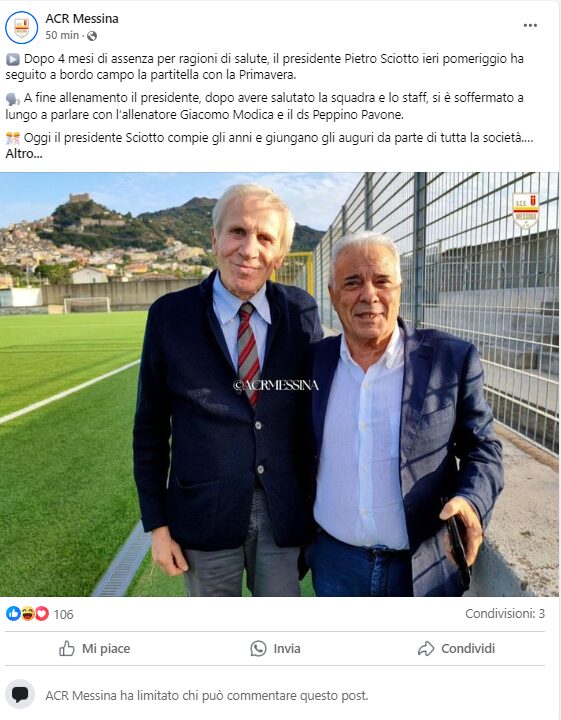The width and height of the screenshot is (561, 720).
Task: Click the red heart reaction icon
Action: tap(42, 613)
